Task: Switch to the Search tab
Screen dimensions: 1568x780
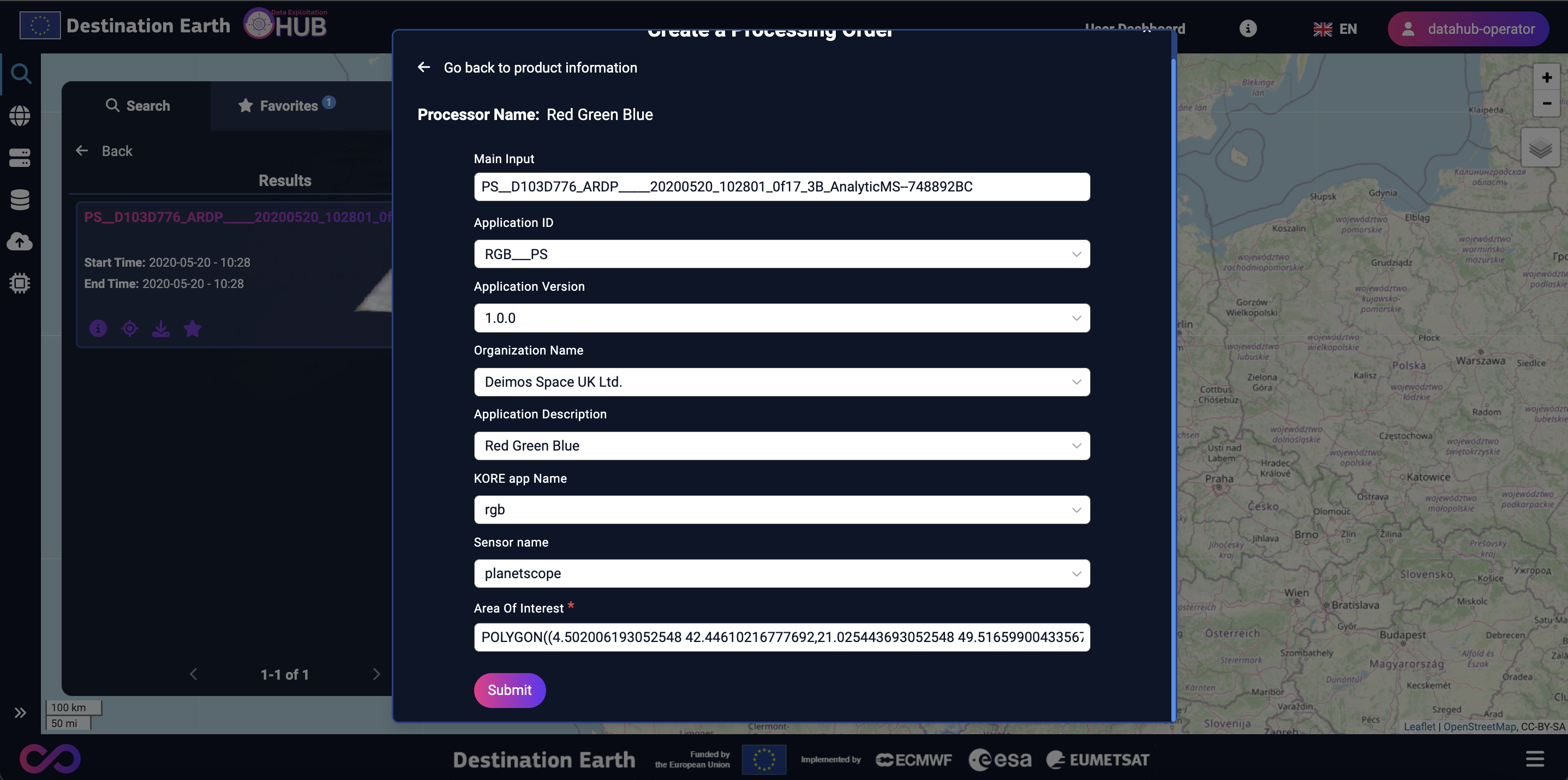Action: [x=137, y=105]
